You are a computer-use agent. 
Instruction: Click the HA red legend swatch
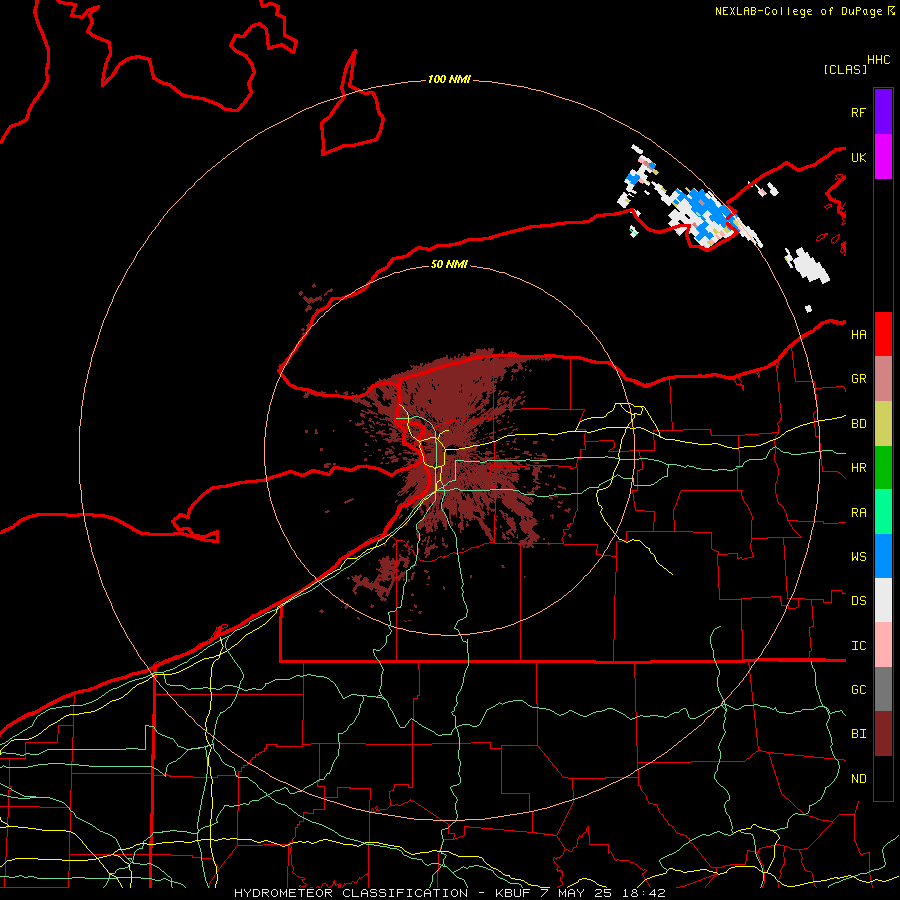883,334
